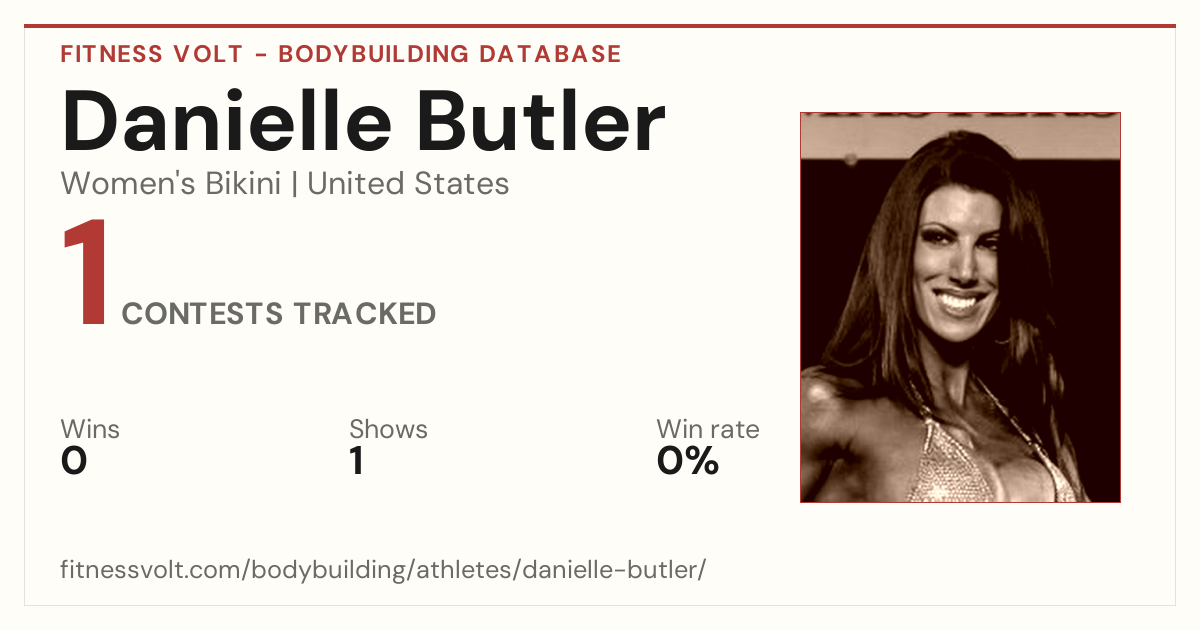Viewport: 1200px width, 630px height.
Task: Click the Women's Bikini division text
Action: (x=171, y=184)
